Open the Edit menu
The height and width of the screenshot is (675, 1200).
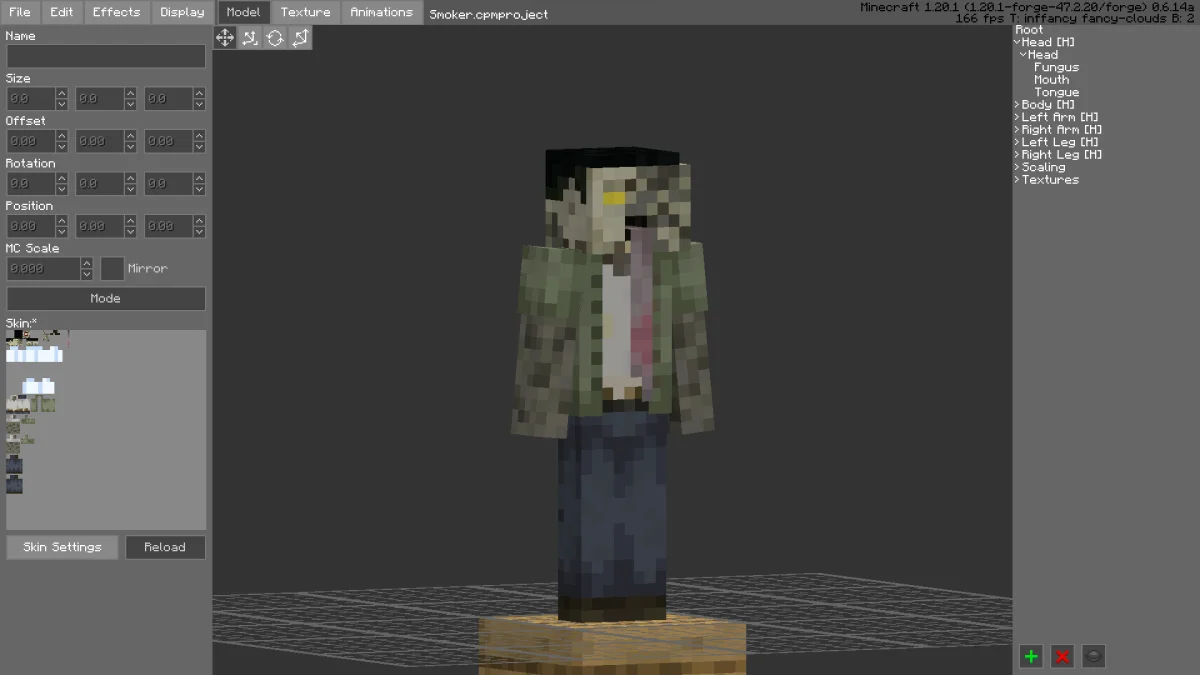(62, 12)
